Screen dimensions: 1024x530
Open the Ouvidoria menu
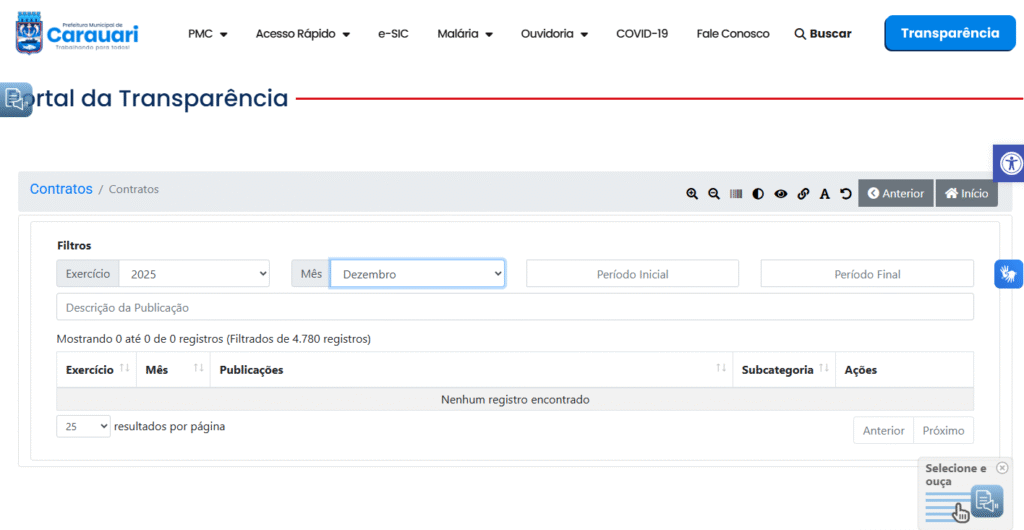(554, 34)
